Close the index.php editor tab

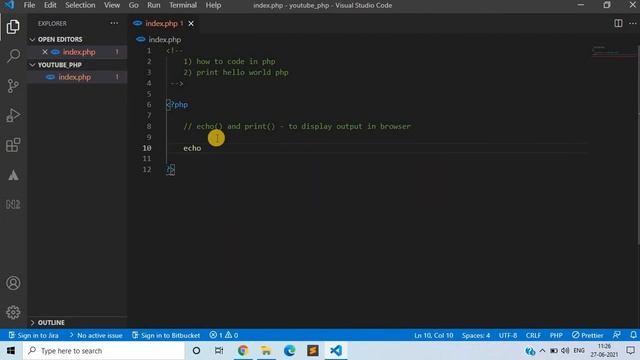(x=191, y=24)
